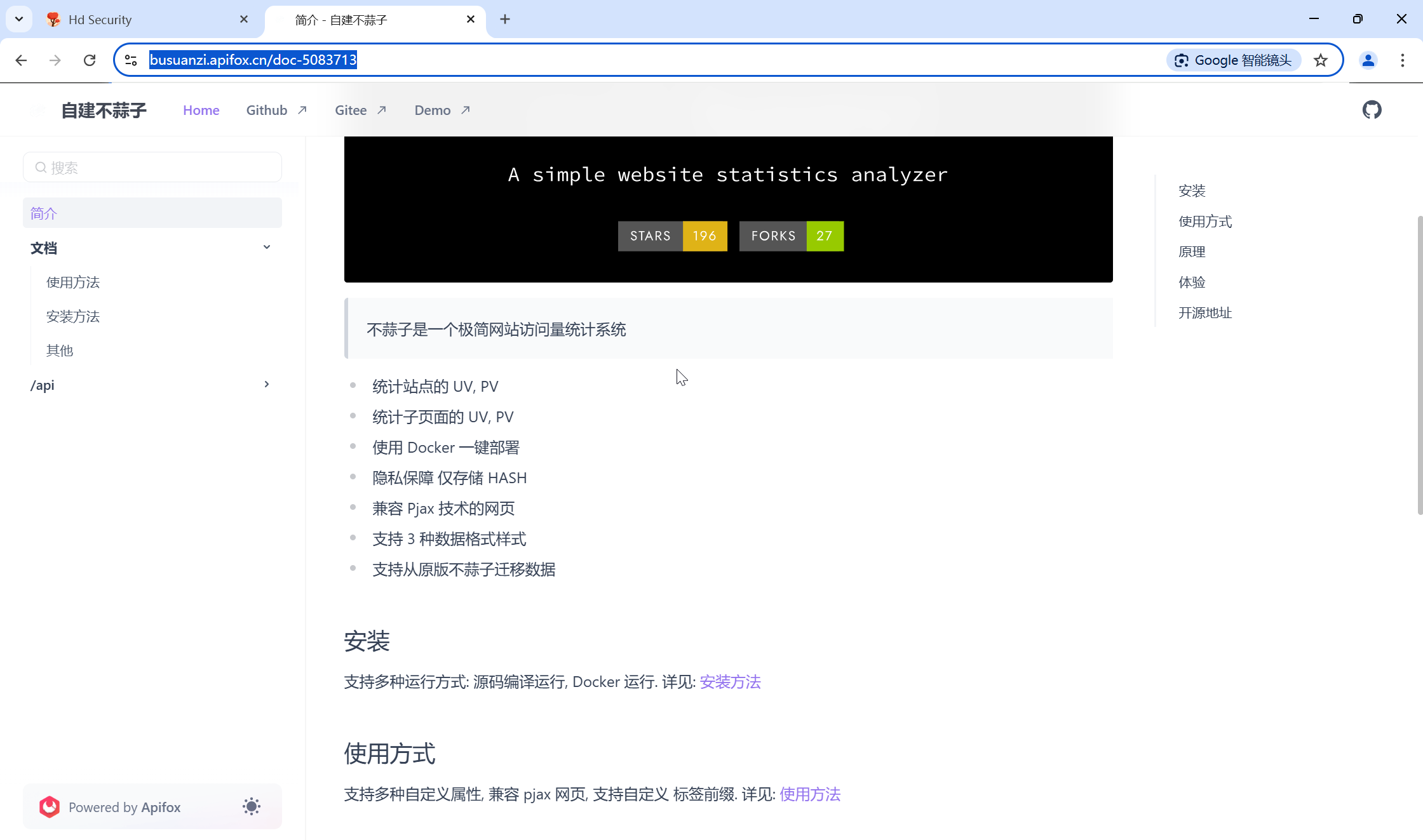
Task: Click the browser back arrow
Action: coord(21,60)
